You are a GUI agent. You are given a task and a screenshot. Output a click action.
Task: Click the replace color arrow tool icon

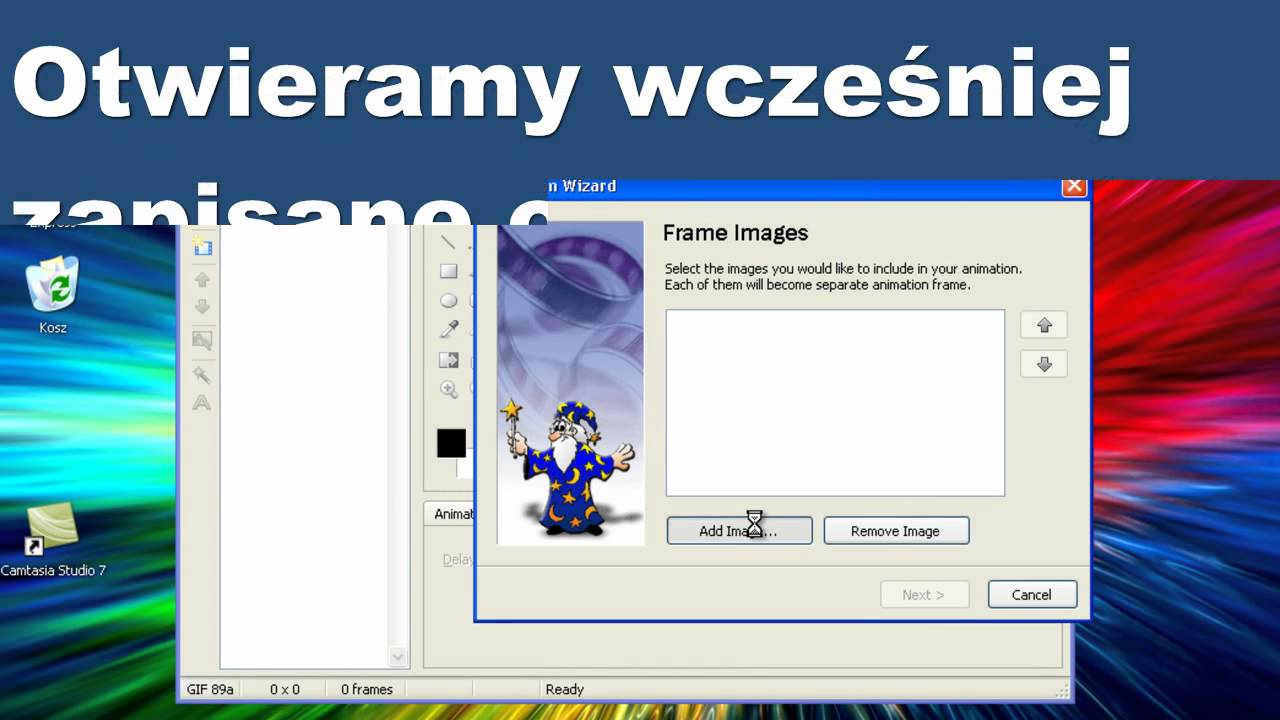click(x=449, y=360)
